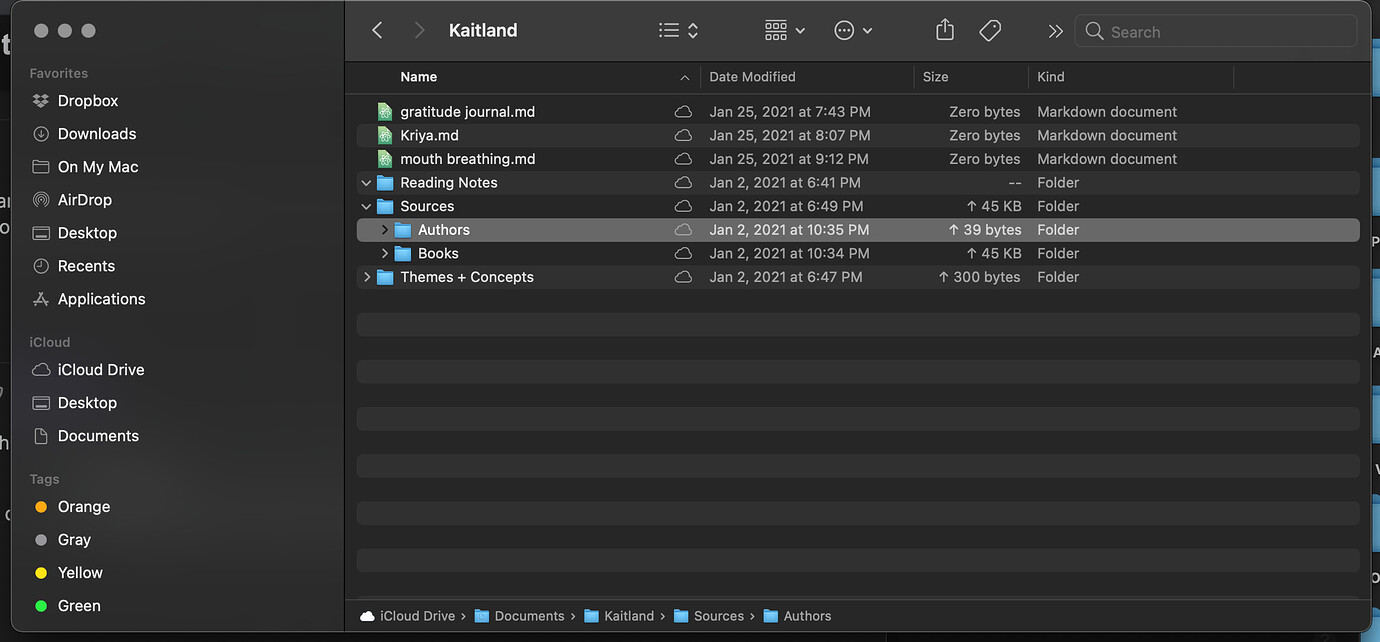Viewport: 1380px width, 642px height.
Task: Click the Documents item in the path bar
Action: coord(530,615)
